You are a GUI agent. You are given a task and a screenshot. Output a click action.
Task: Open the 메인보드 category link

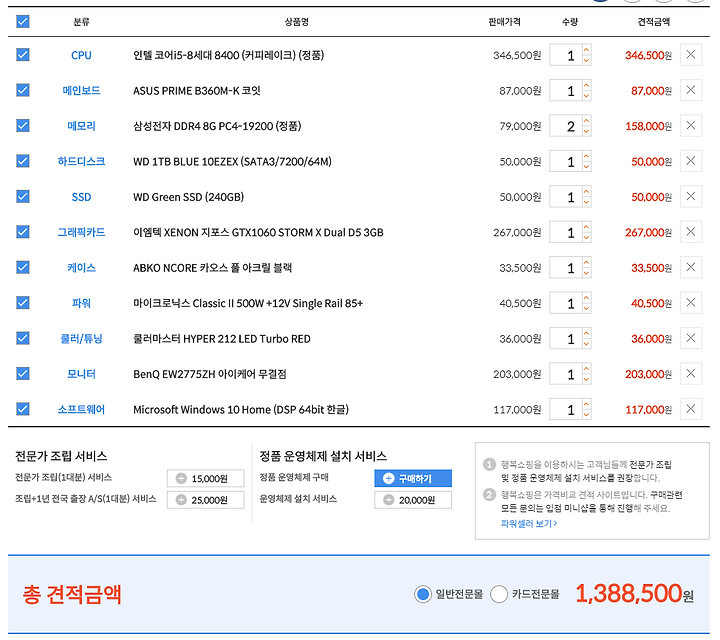81,90
